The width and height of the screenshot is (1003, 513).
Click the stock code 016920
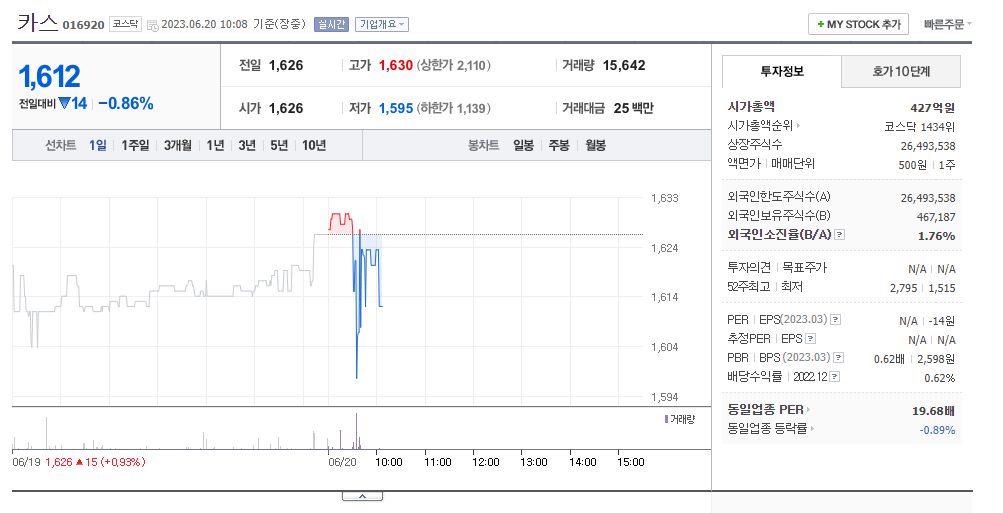(x=83, y=25)
